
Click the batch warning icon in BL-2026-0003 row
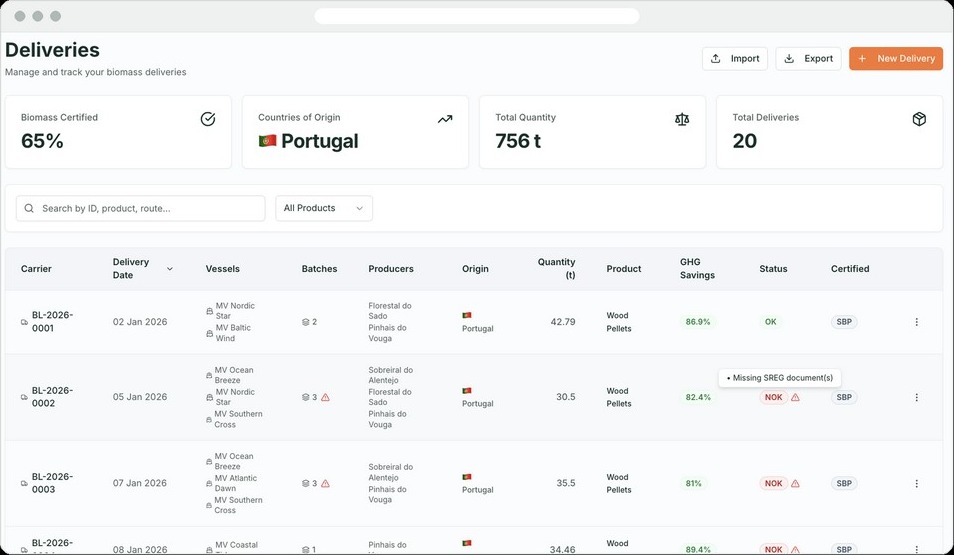tap(326, 483)
